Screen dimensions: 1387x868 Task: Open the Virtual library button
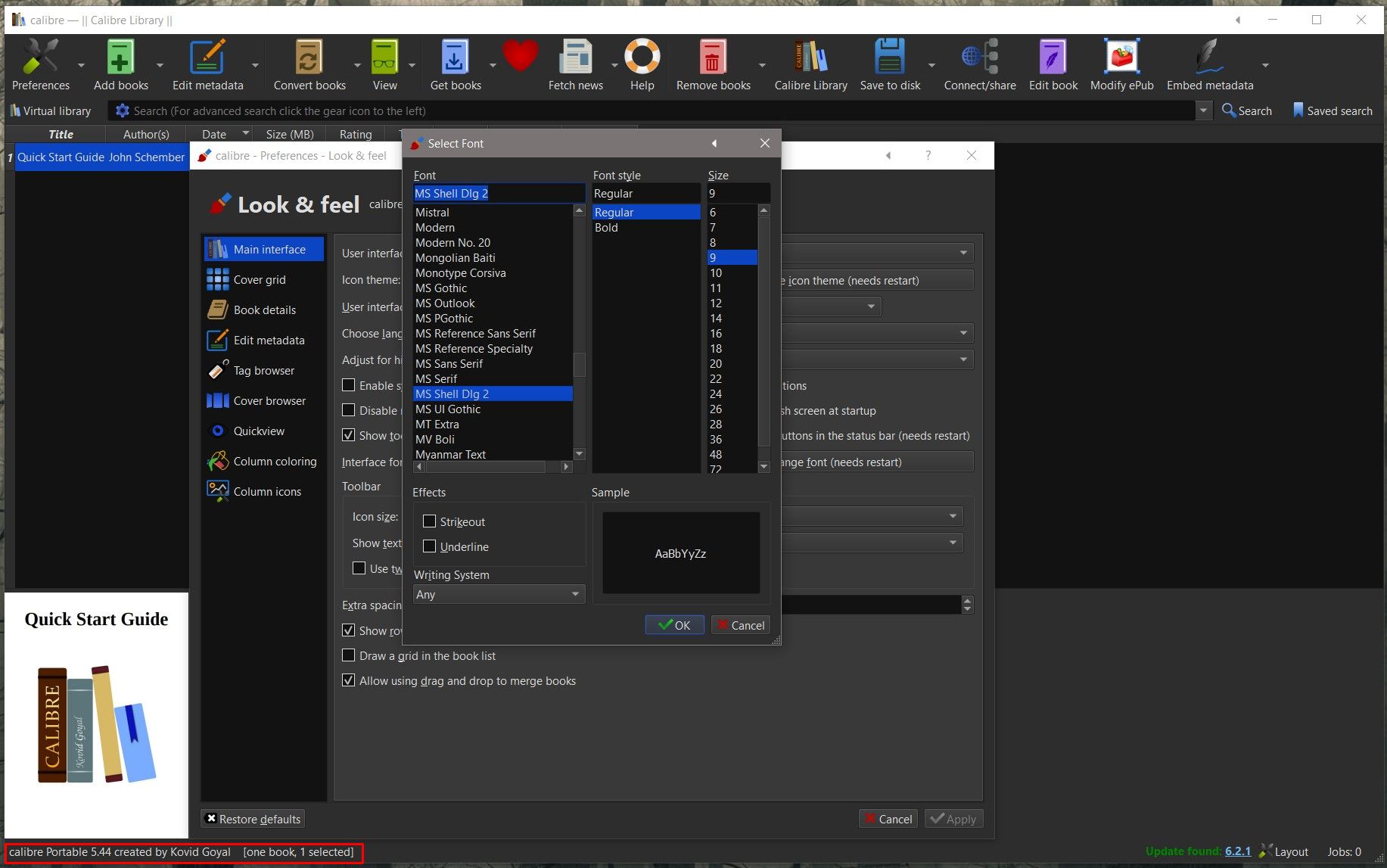coord(51,110)
